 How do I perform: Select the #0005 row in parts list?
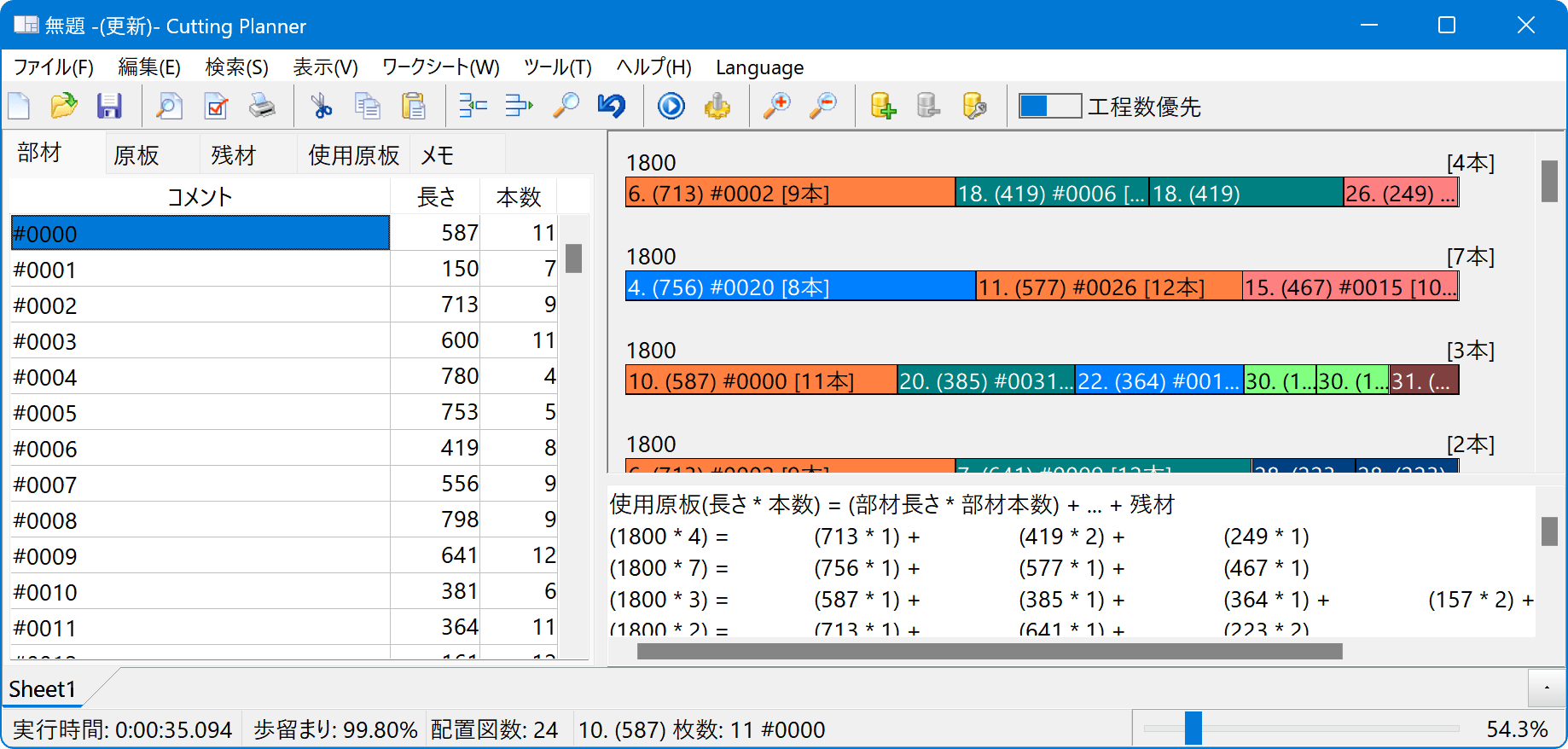pyautogui.click(x=200, y=413)
